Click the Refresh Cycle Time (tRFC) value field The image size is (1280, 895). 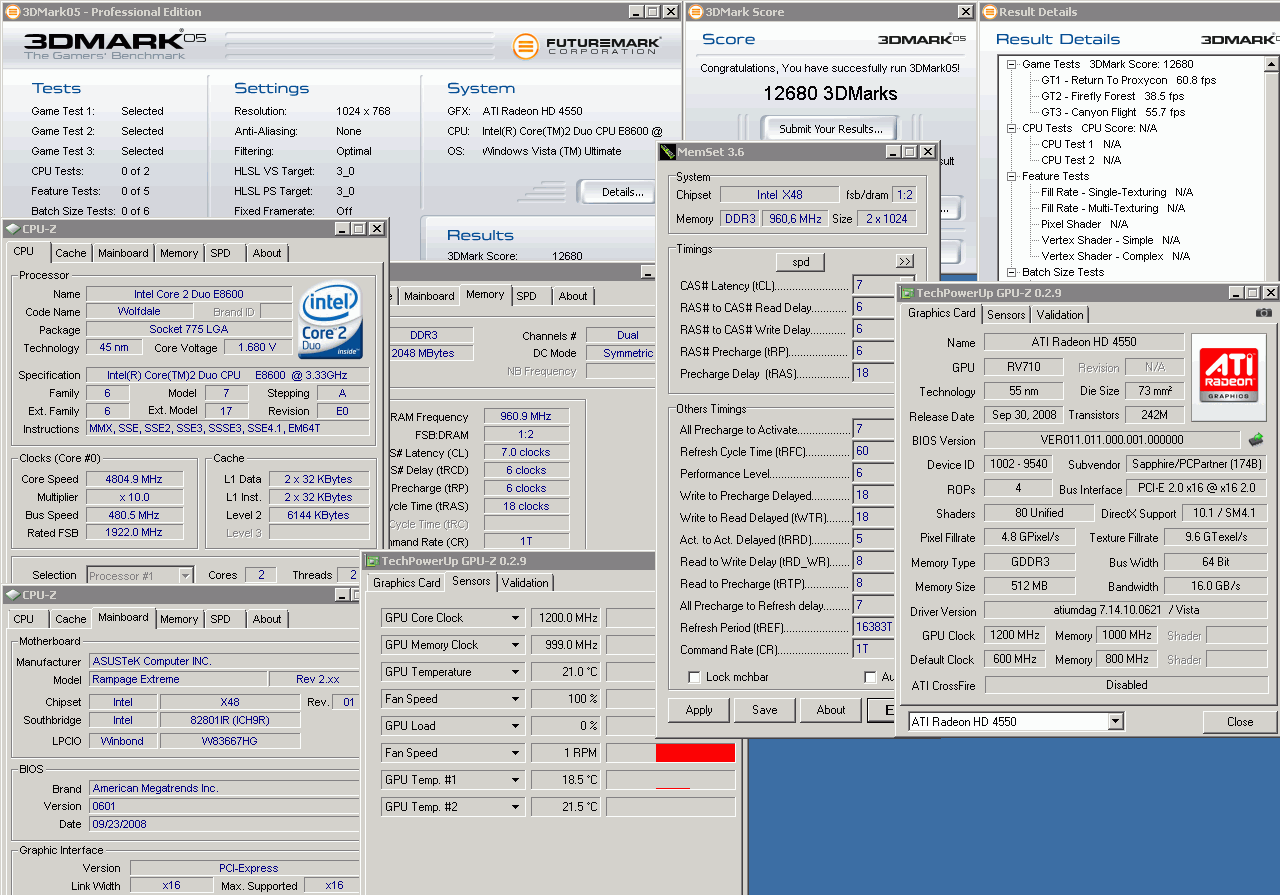pyautogui.click(x=872, y=452)
